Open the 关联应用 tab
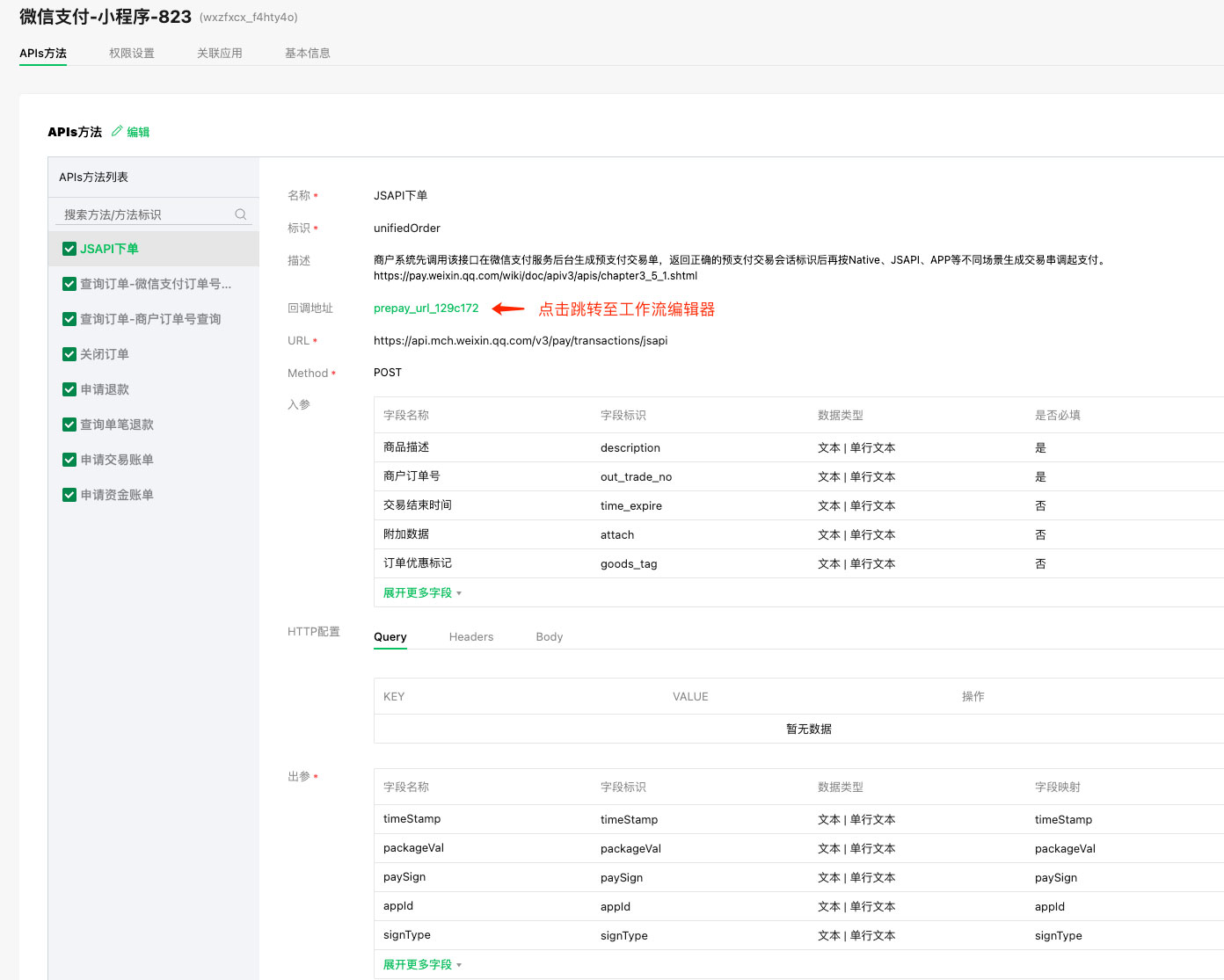The width and height of the screenshot is (1224, 980). [220, 53]
